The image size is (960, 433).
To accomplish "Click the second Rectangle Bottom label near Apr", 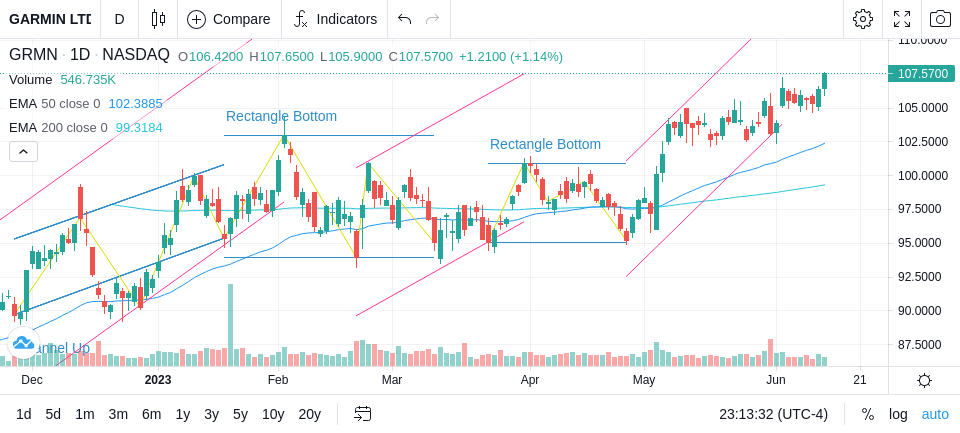I will 545,145.
